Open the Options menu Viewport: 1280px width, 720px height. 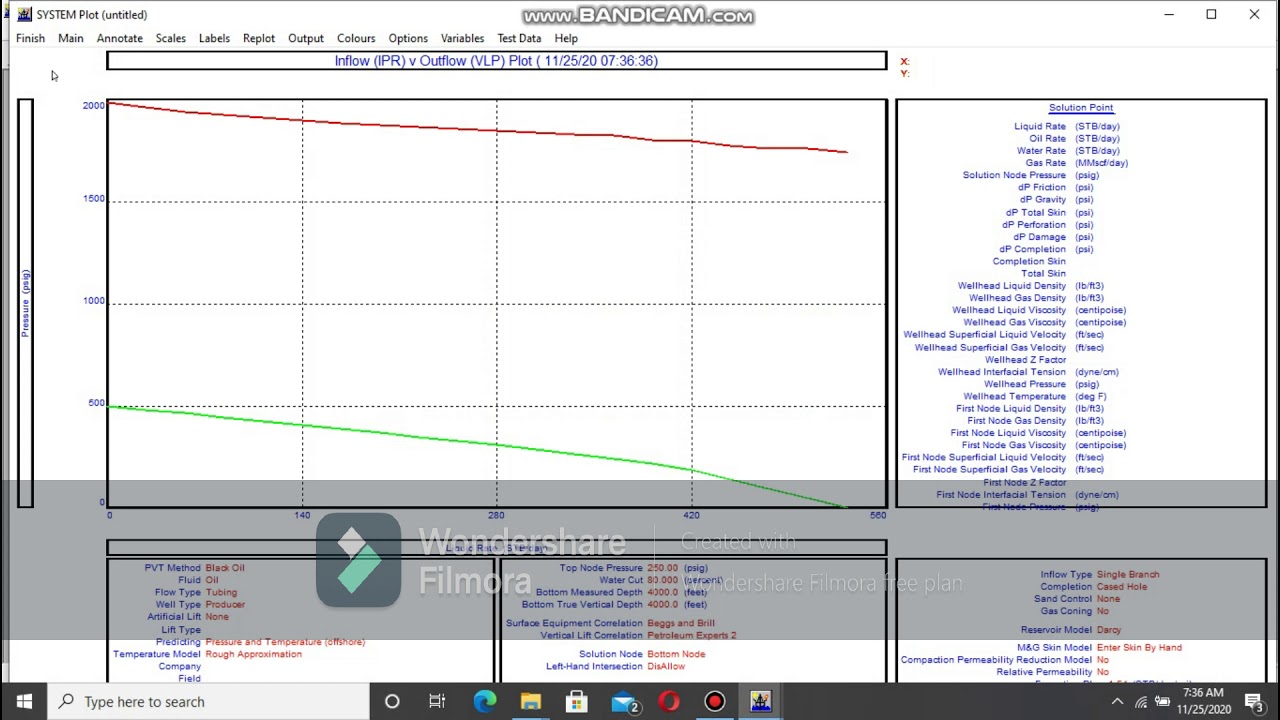click(408, 38)
